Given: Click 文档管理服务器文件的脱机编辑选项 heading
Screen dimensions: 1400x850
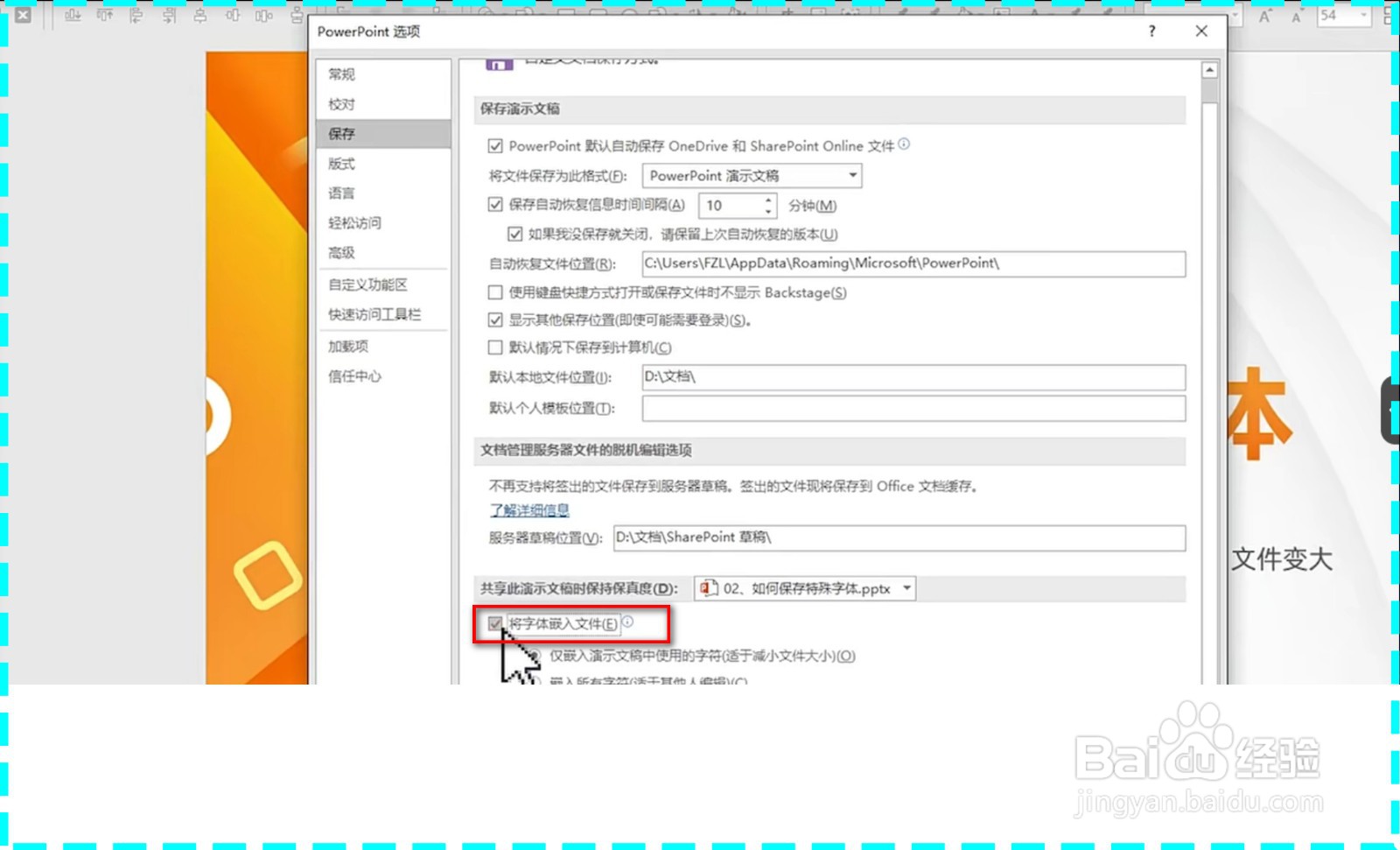Looking at the screenshot, I should click(585, 450).
